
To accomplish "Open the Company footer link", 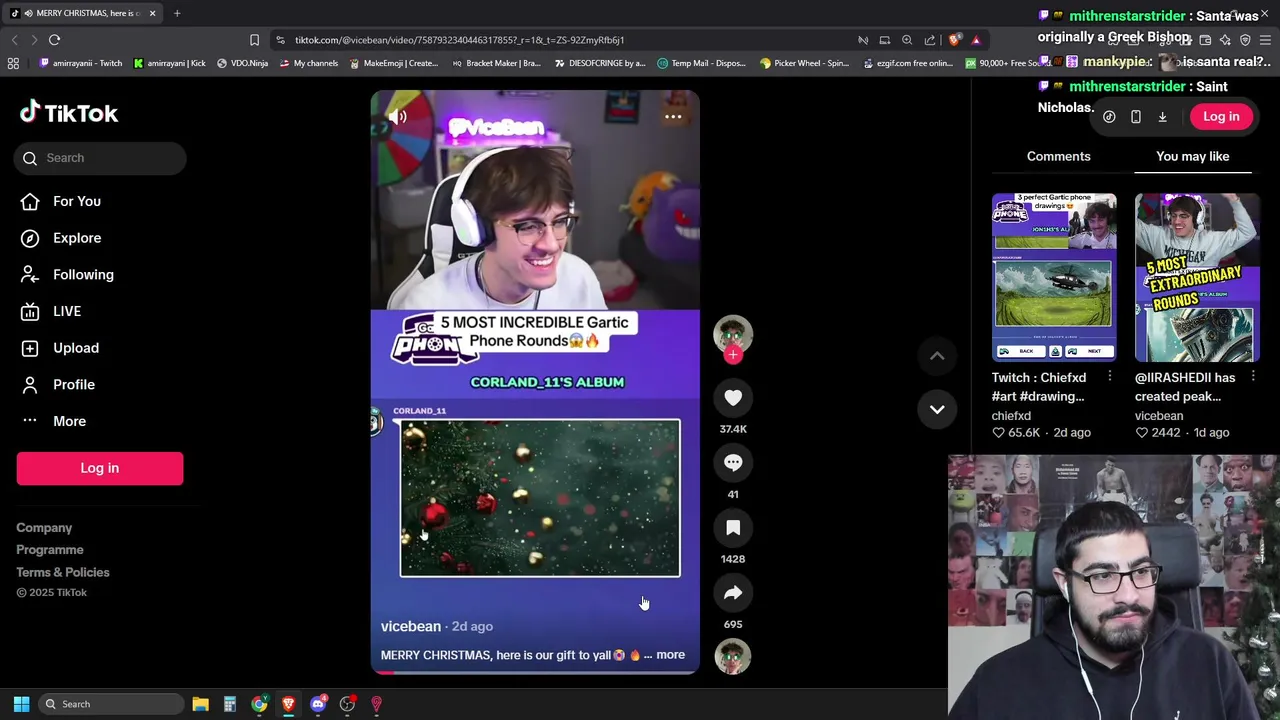I will [x=44, y=528].
